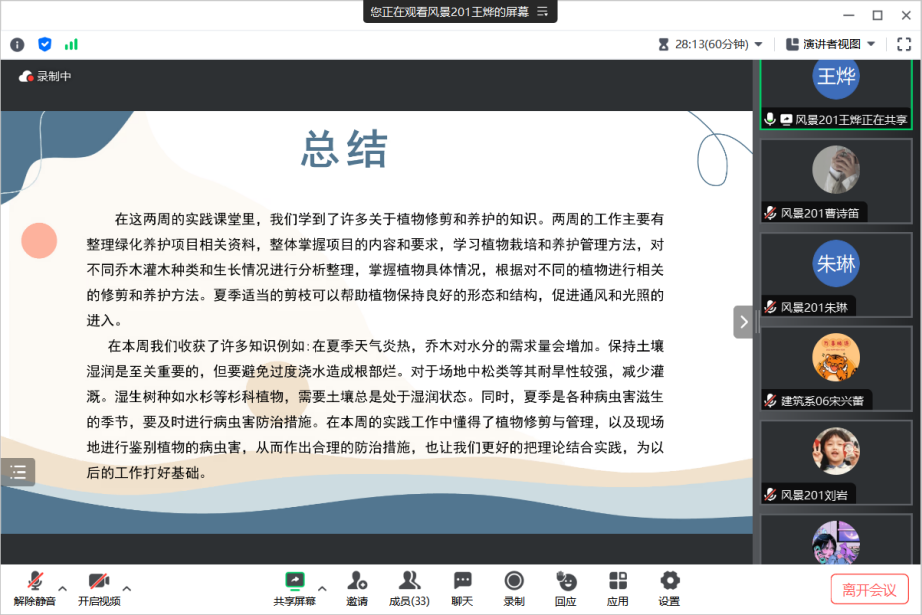
Task: Open 设置 settings
Action: [x=669, y=588]
